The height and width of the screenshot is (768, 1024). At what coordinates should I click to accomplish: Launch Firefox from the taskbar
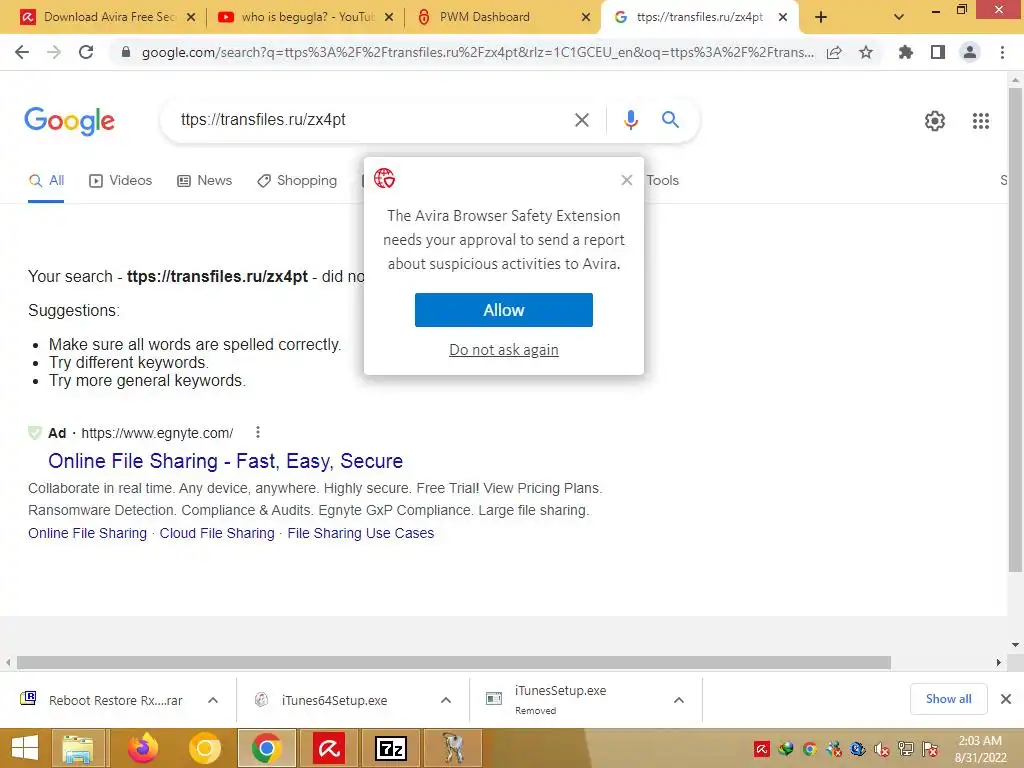(x=143, y=748)
